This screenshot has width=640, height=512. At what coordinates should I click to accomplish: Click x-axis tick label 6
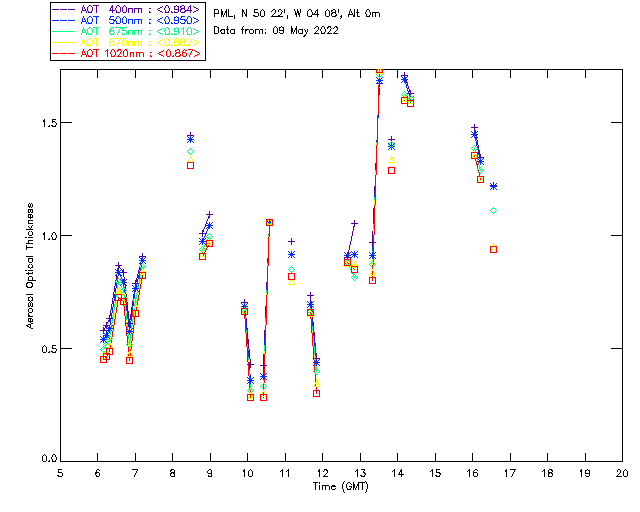pyautogui.click(x=98, y=473)
